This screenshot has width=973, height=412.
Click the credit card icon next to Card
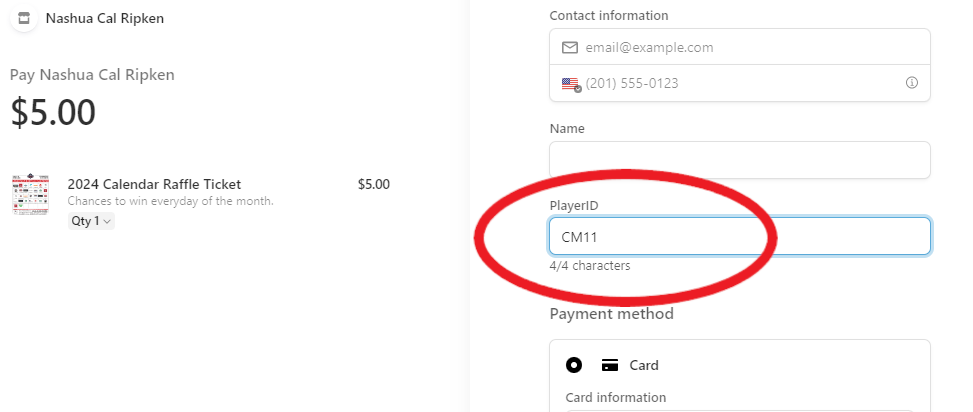(x=609, y=365)
